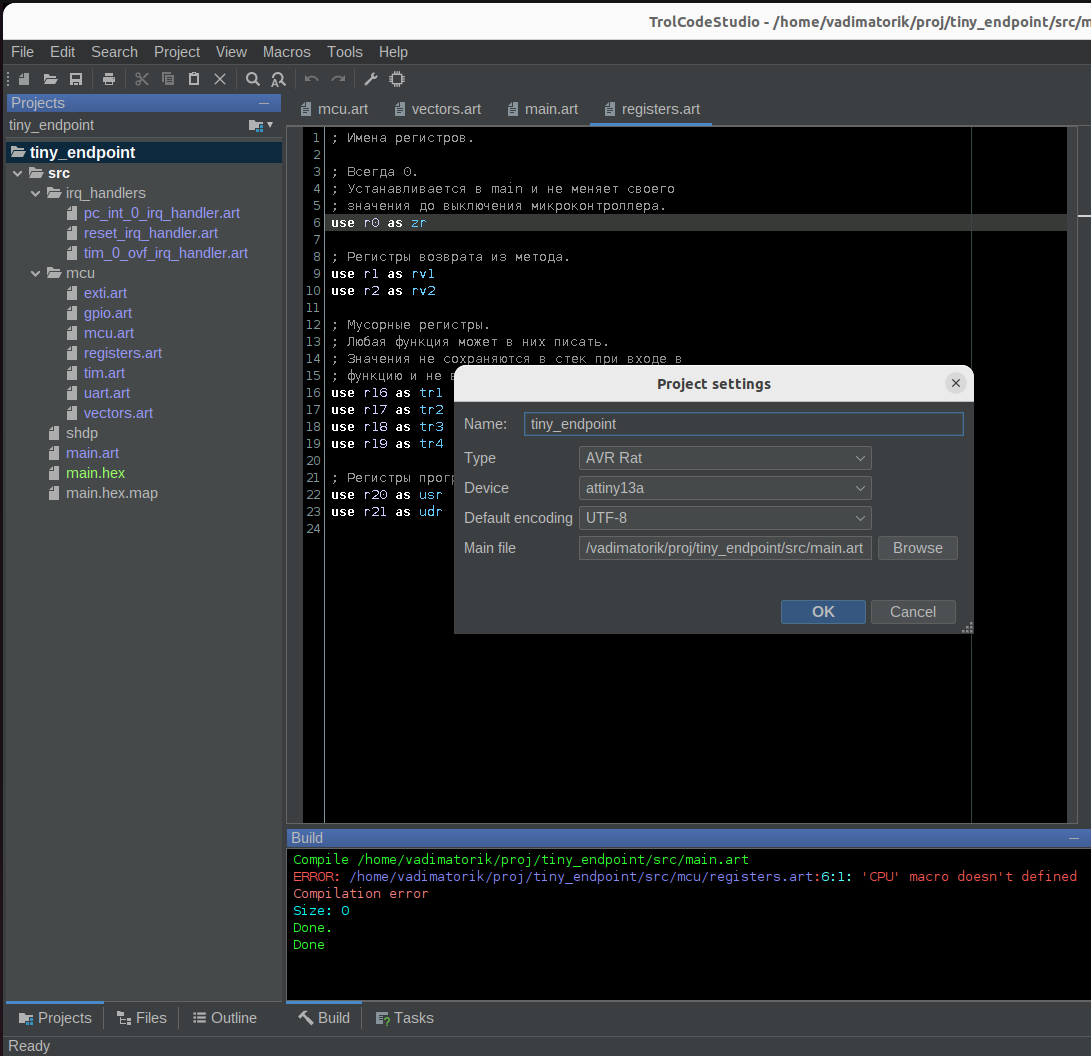
Task: Save the file with the floppy disk icon
Action: [x=76, y=79]
